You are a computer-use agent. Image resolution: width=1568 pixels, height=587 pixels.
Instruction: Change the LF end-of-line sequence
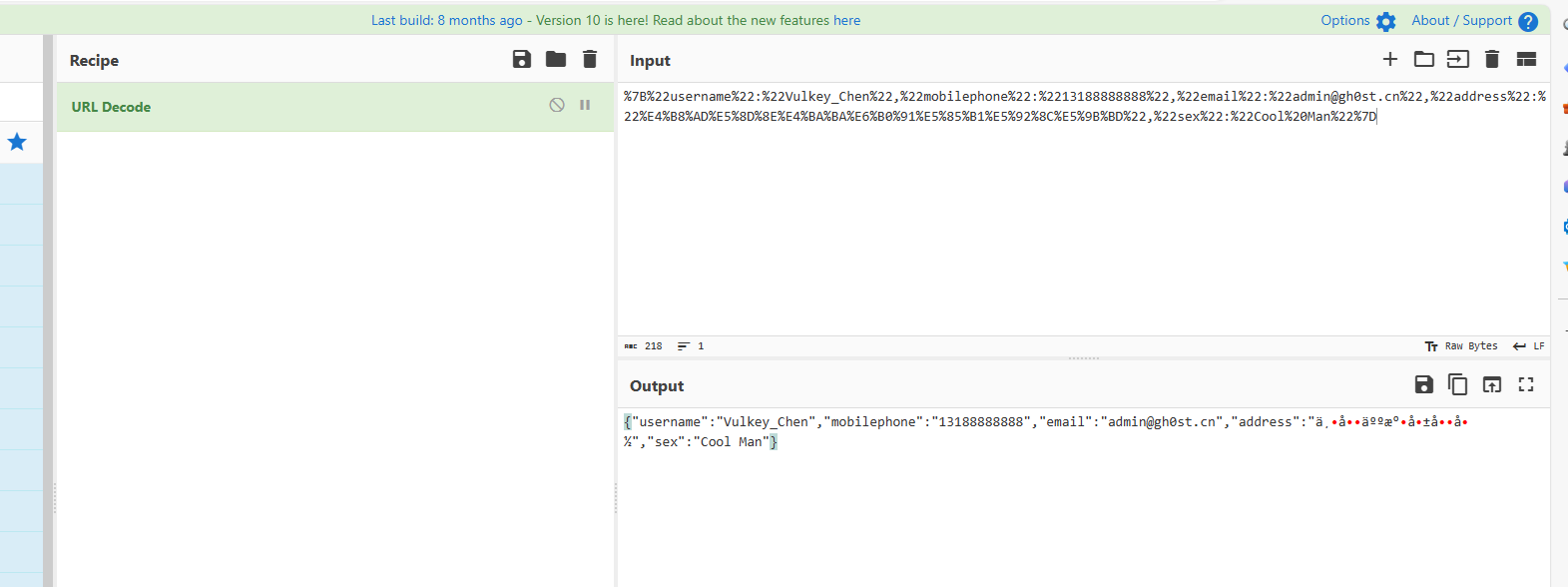(x=1529, y=346)
